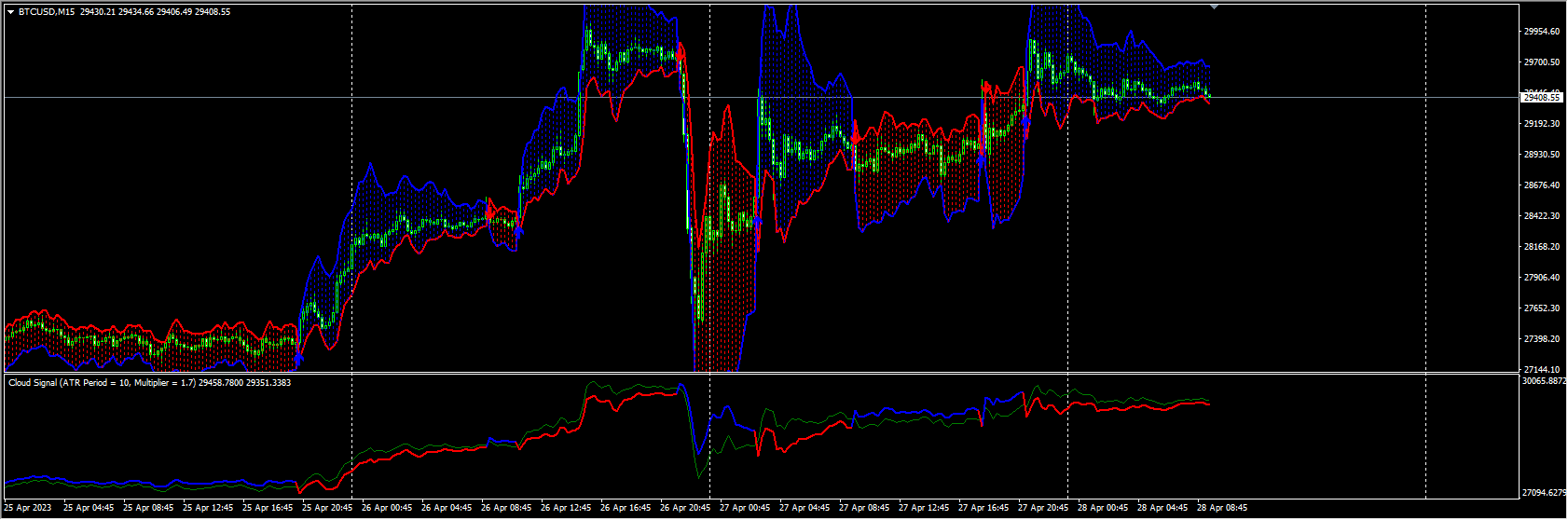Click the 25 Apr 12:45 time label
Viewport: 1568px width, 520px height.
point(209,508)
